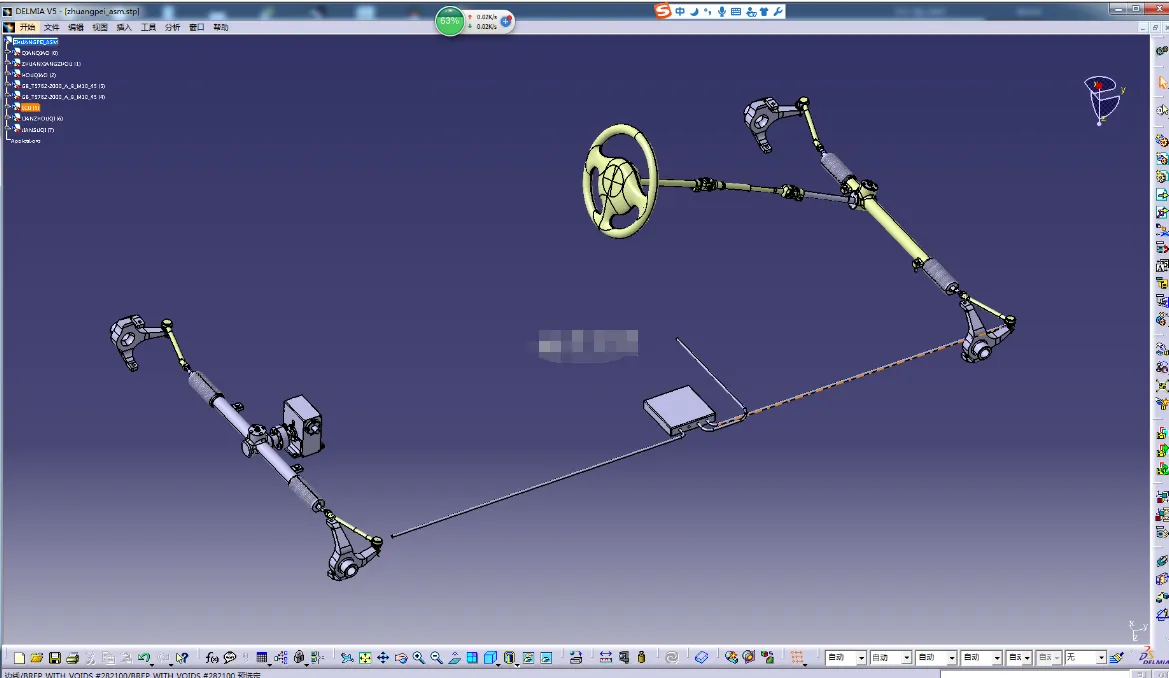Select the Rotate view tool
Viewport: 1169px width, 678px height.
(401, 658)
